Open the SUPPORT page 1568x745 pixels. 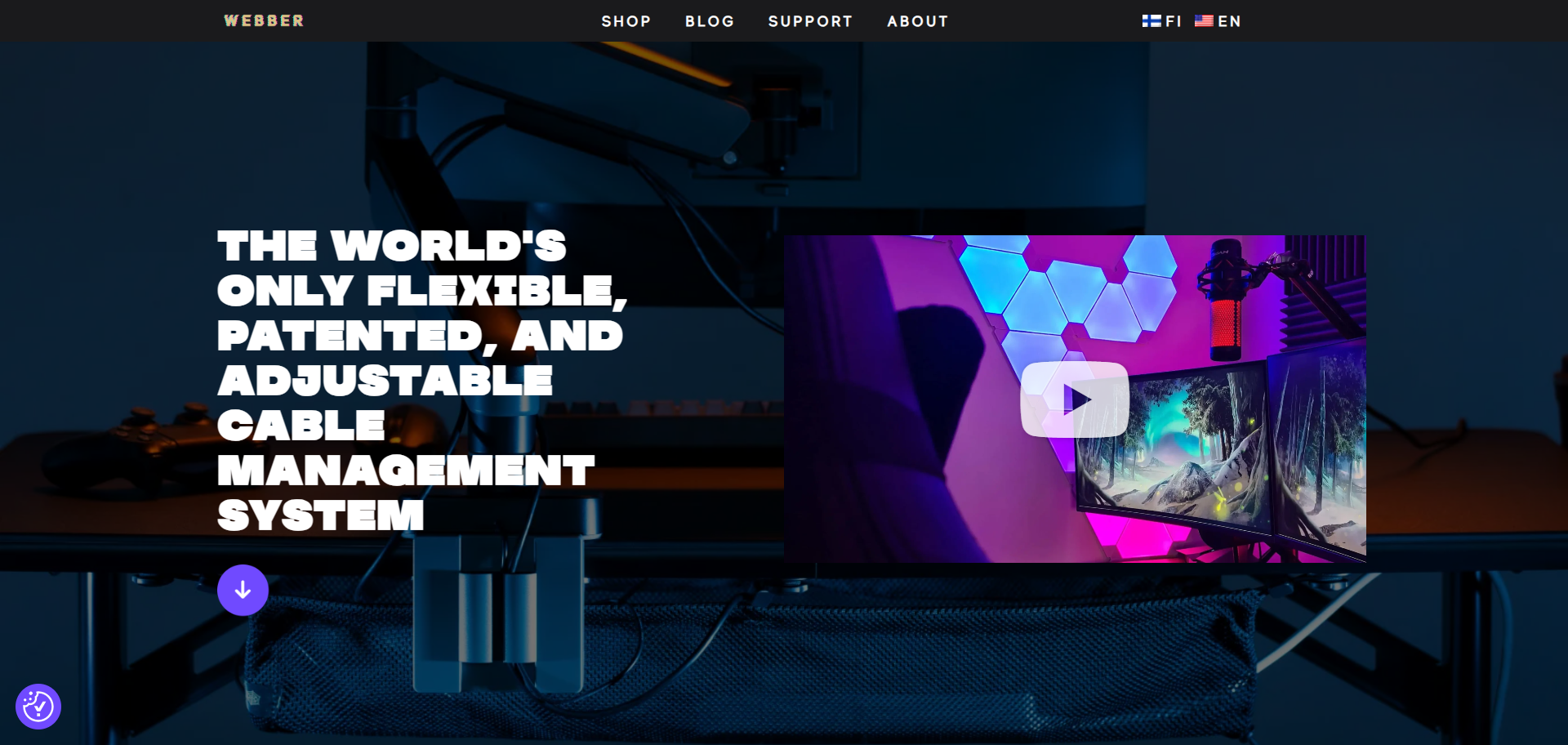pyautogui.click(x=809, y=22)
